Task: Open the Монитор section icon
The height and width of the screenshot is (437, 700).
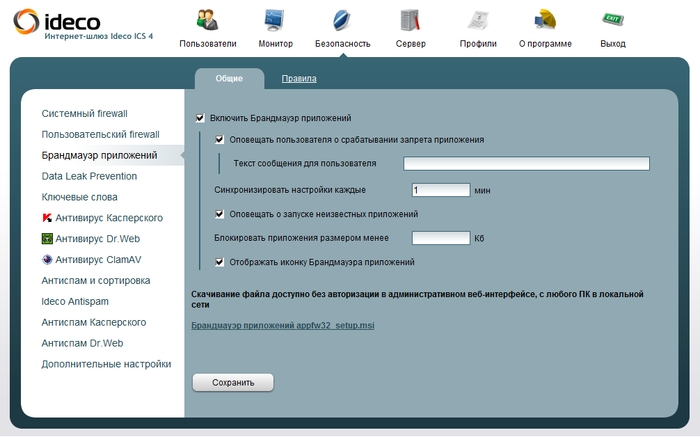Action: pos(275,22)
